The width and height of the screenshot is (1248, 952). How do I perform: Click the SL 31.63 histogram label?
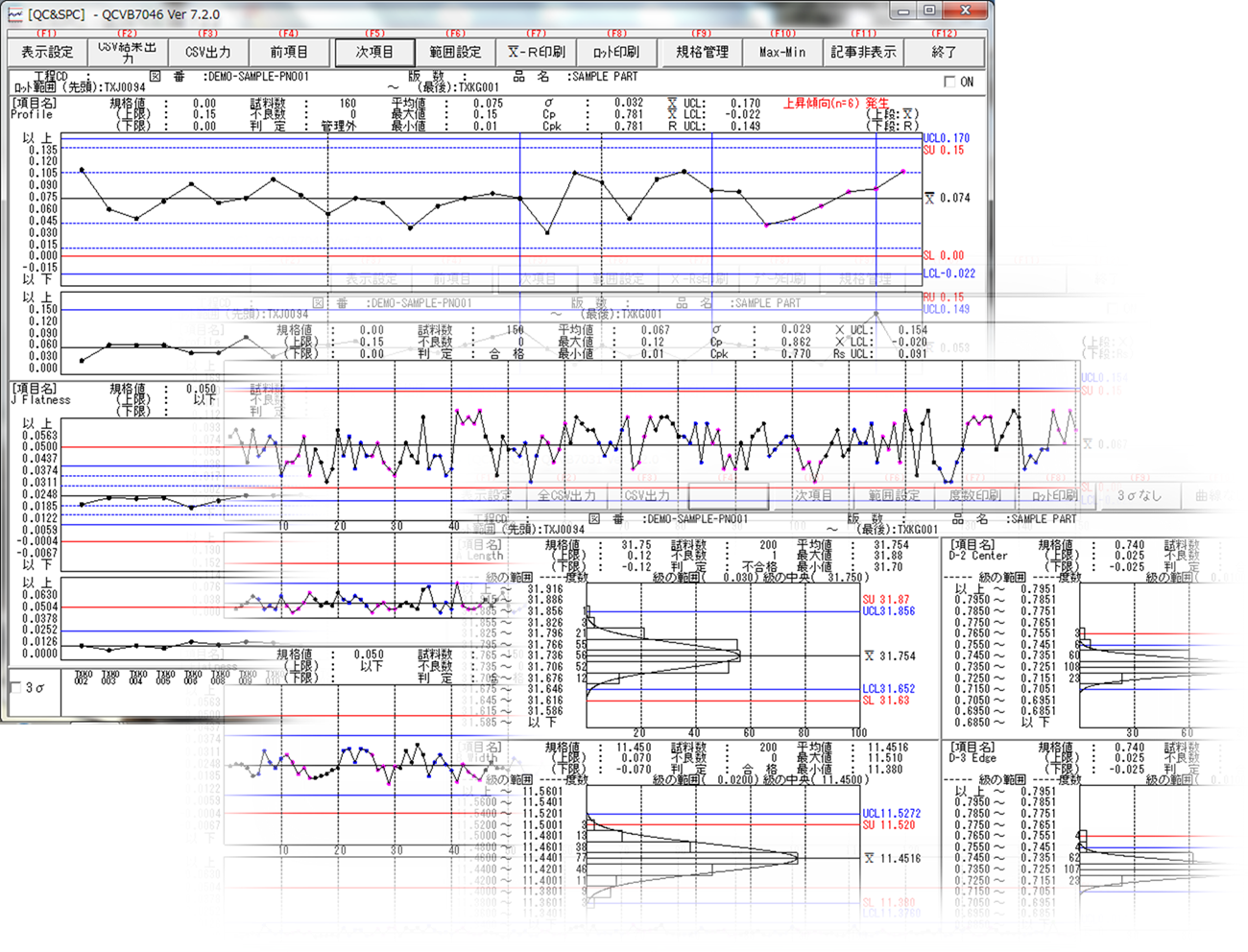coord(885,701)
